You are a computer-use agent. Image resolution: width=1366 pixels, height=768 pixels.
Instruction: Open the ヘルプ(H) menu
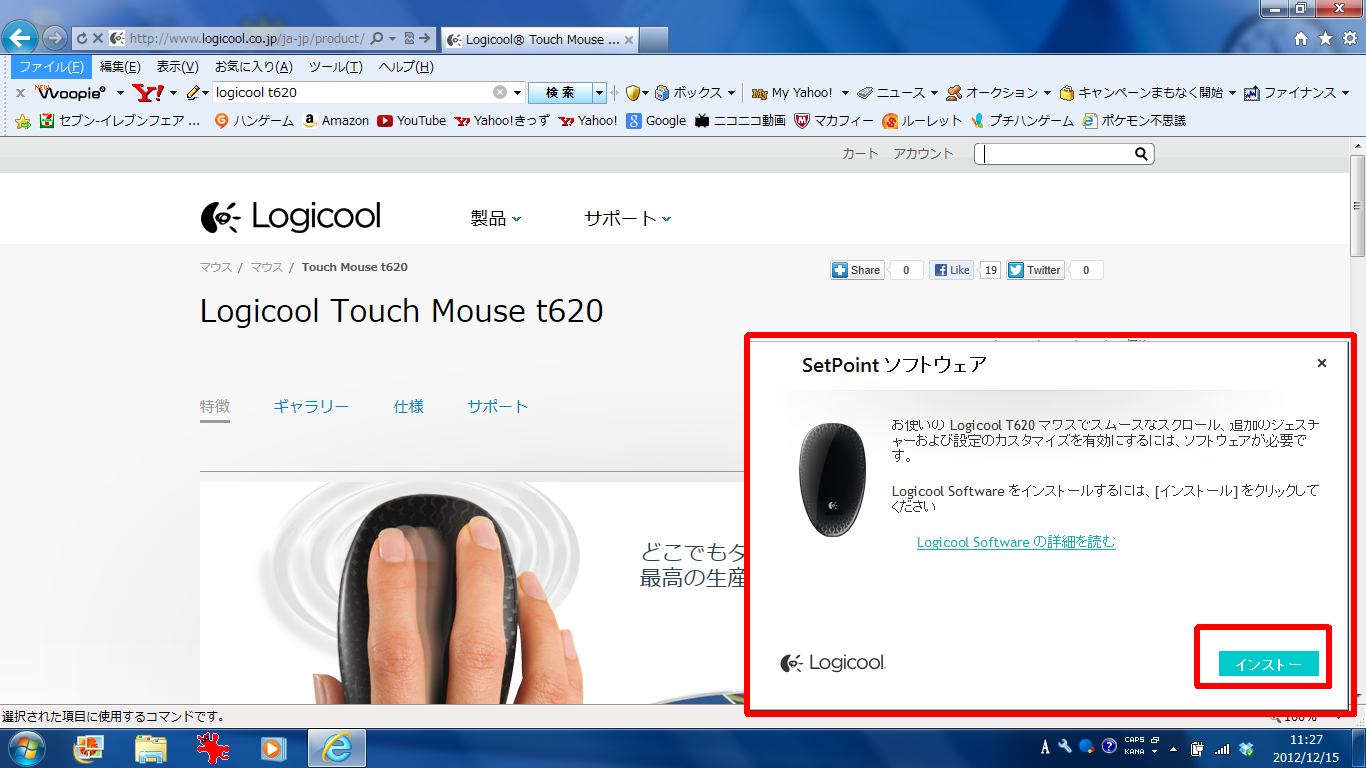[x=406, y=67]
